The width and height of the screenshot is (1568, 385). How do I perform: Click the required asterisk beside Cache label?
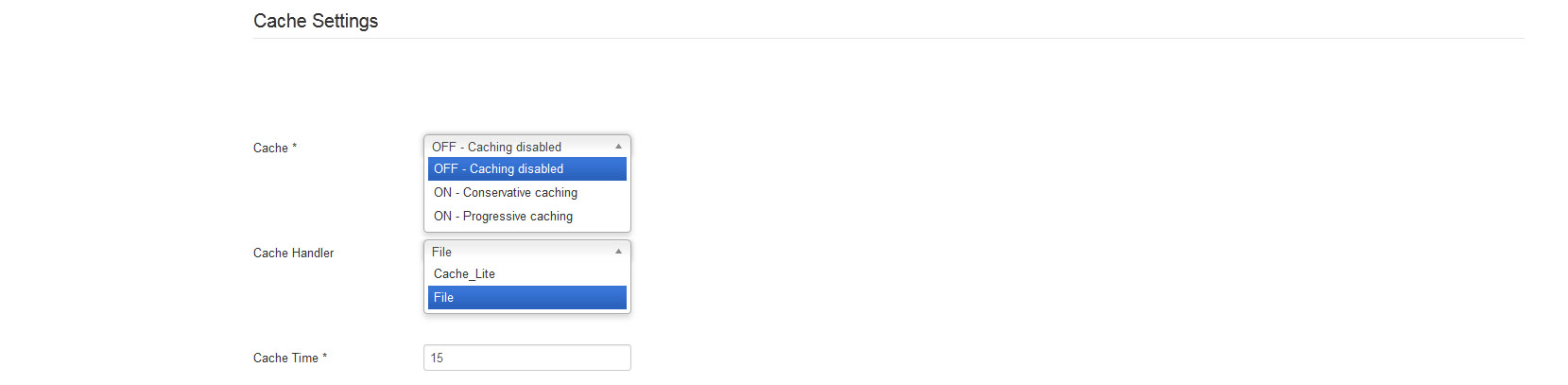click(294, 147)
